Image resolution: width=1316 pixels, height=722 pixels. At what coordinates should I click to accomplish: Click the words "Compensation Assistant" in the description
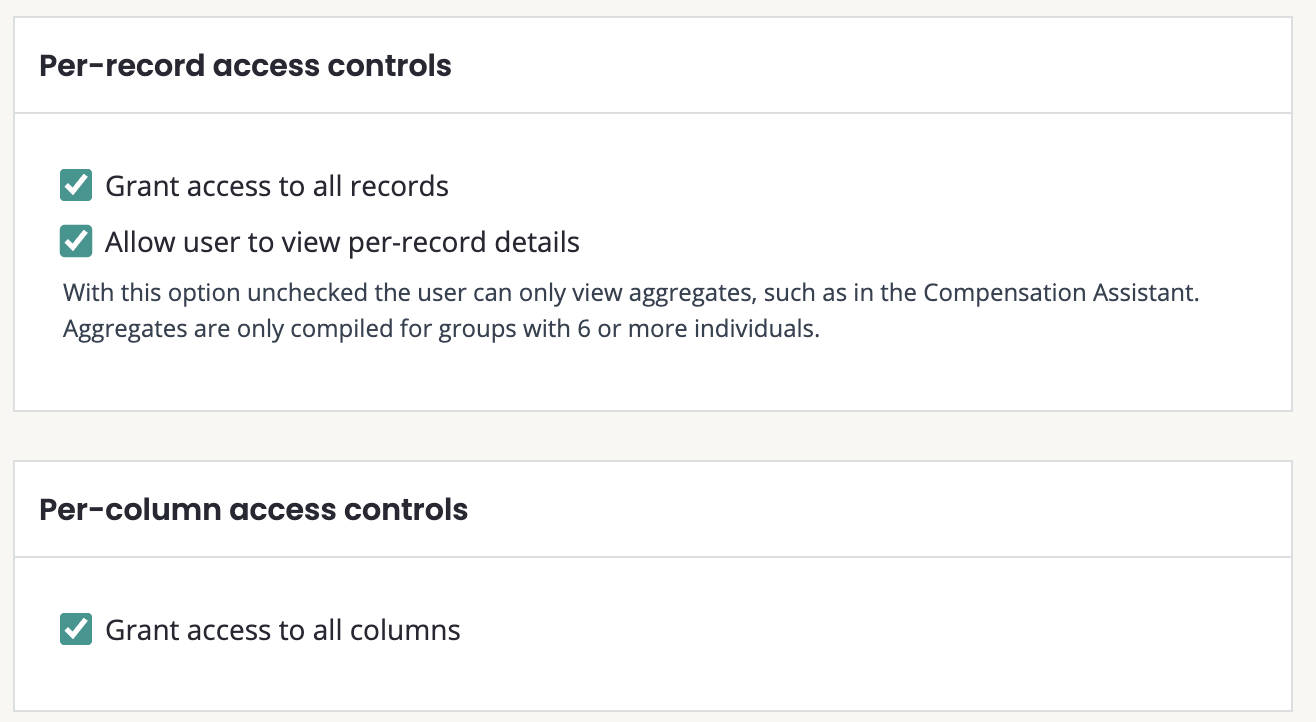coord(1058,294)
